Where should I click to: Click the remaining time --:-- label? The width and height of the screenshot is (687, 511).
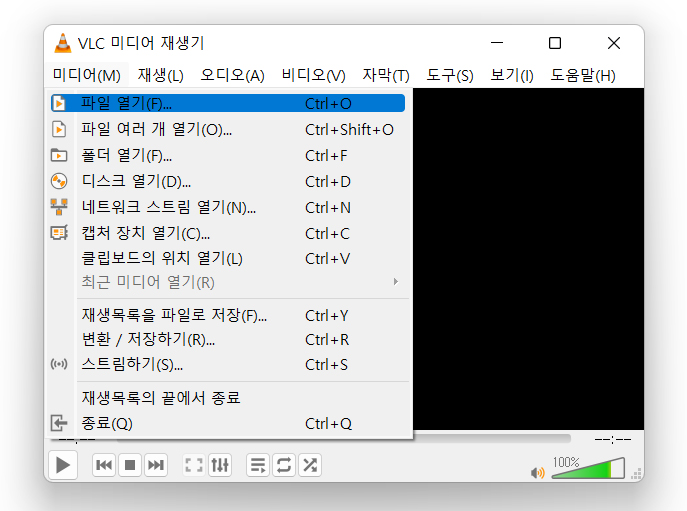click(x=613, y=440)
